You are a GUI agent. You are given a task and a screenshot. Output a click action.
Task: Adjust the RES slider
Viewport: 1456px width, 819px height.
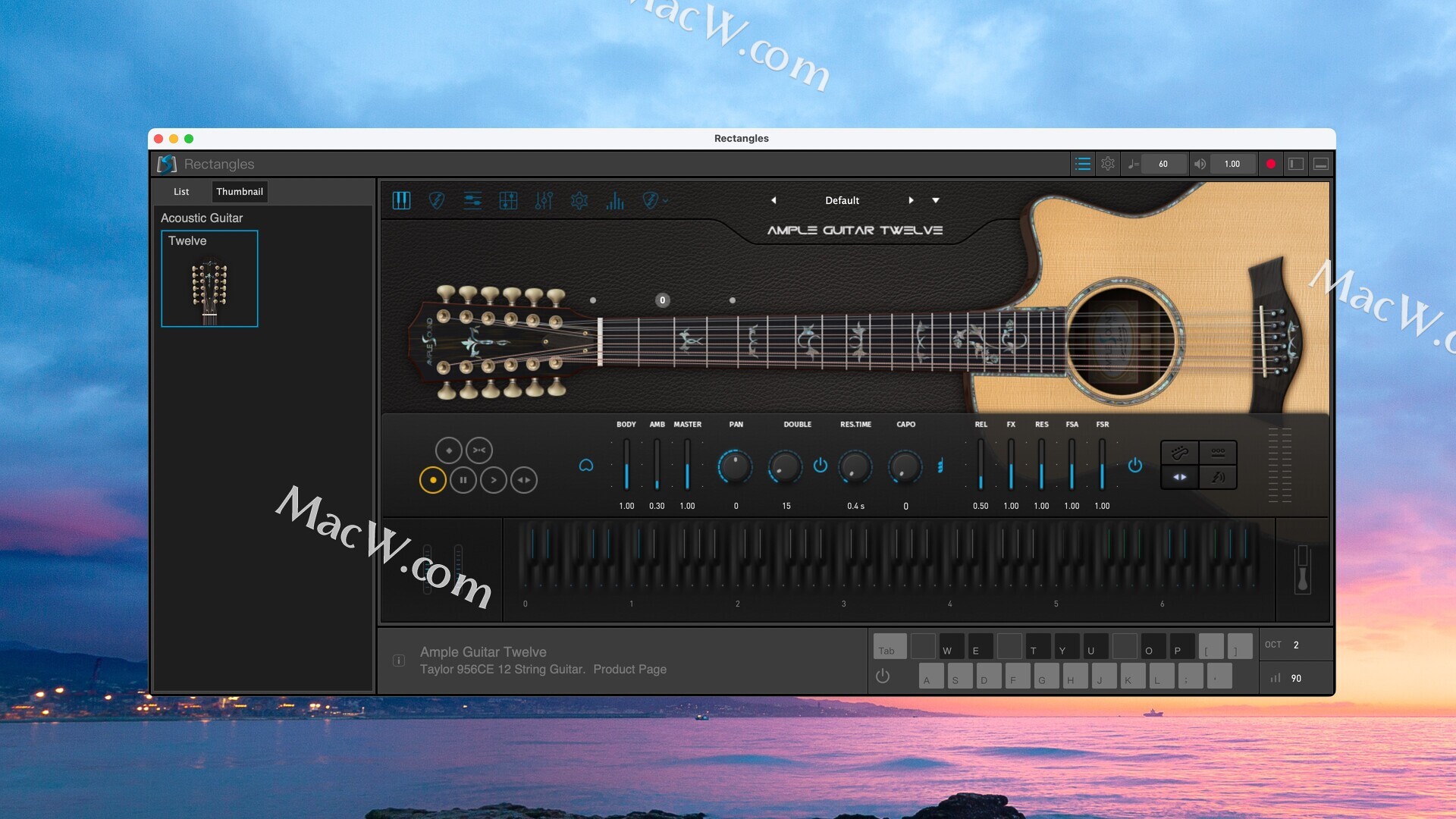pos(1041,465)
